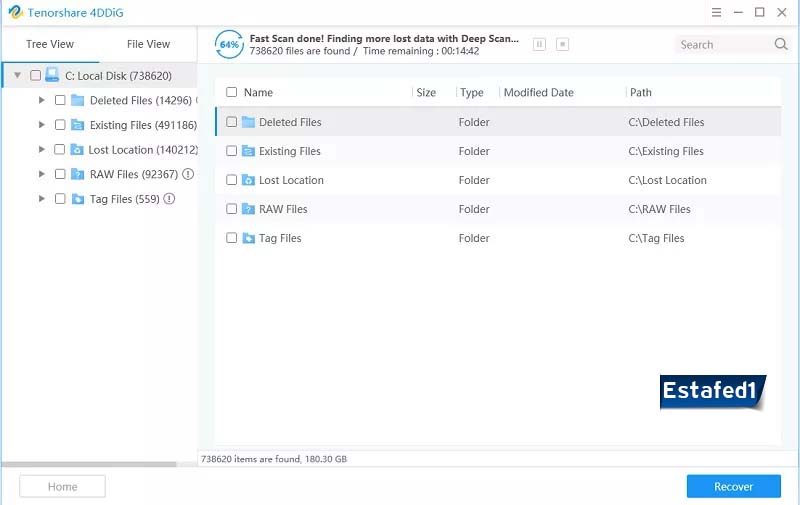Click the C: Local Disk drive icon
Viewport: 800px width, 505px height.
click(x=52, y=75)
